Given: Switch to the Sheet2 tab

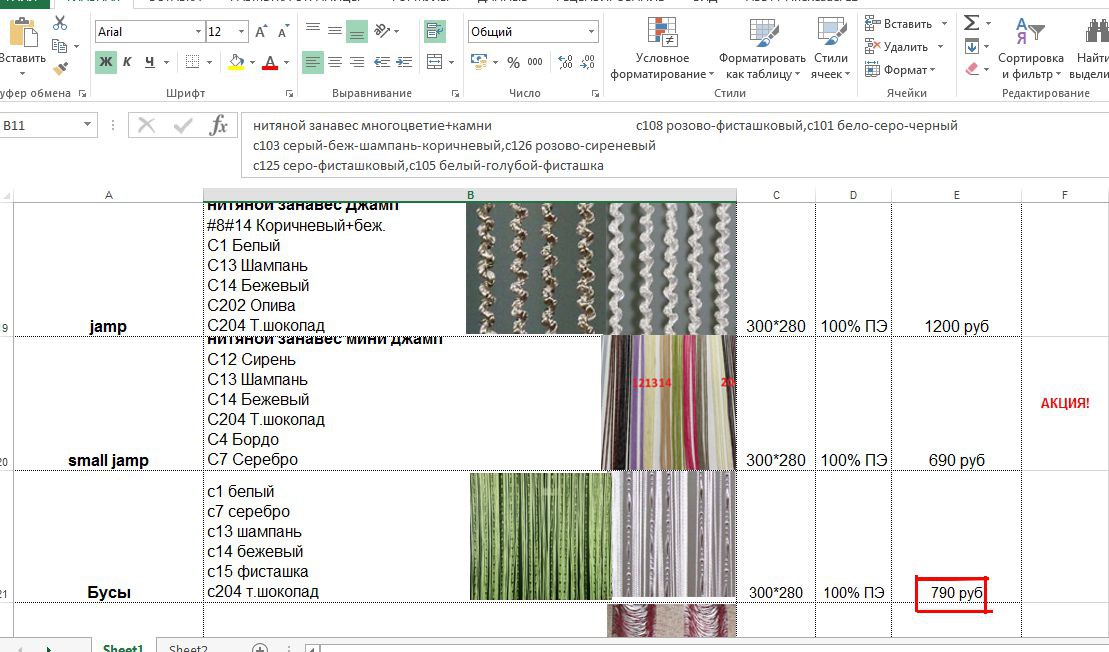Looking at the screenshot, I should (188, 647).
